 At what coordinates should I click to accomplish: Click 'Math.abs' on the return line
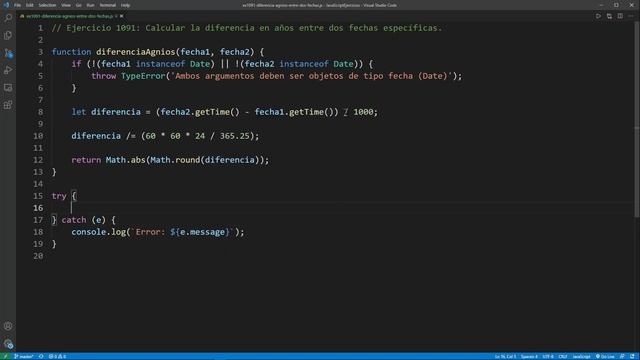pyautogui.click(x=126, y=160)
